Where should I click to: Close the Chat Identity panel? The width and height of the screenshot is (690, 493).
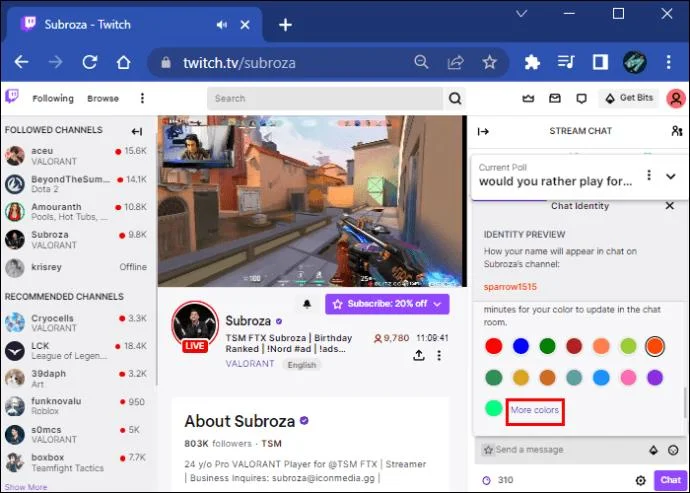point(669,206)
